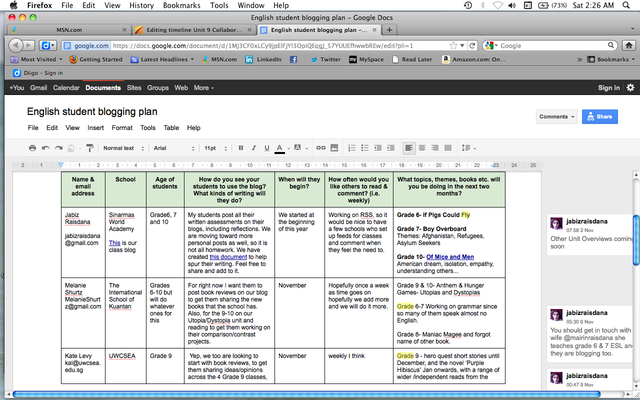Open Latest Headlines bookmark dropdown
640x400 pixels.
162,59
